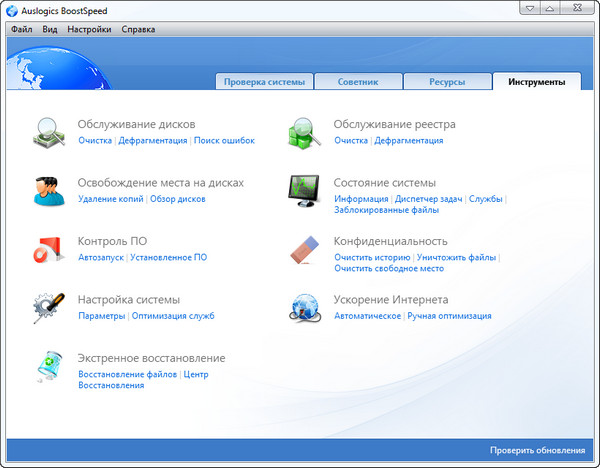Click the registry maintenance cubes icon

(303, 132)
